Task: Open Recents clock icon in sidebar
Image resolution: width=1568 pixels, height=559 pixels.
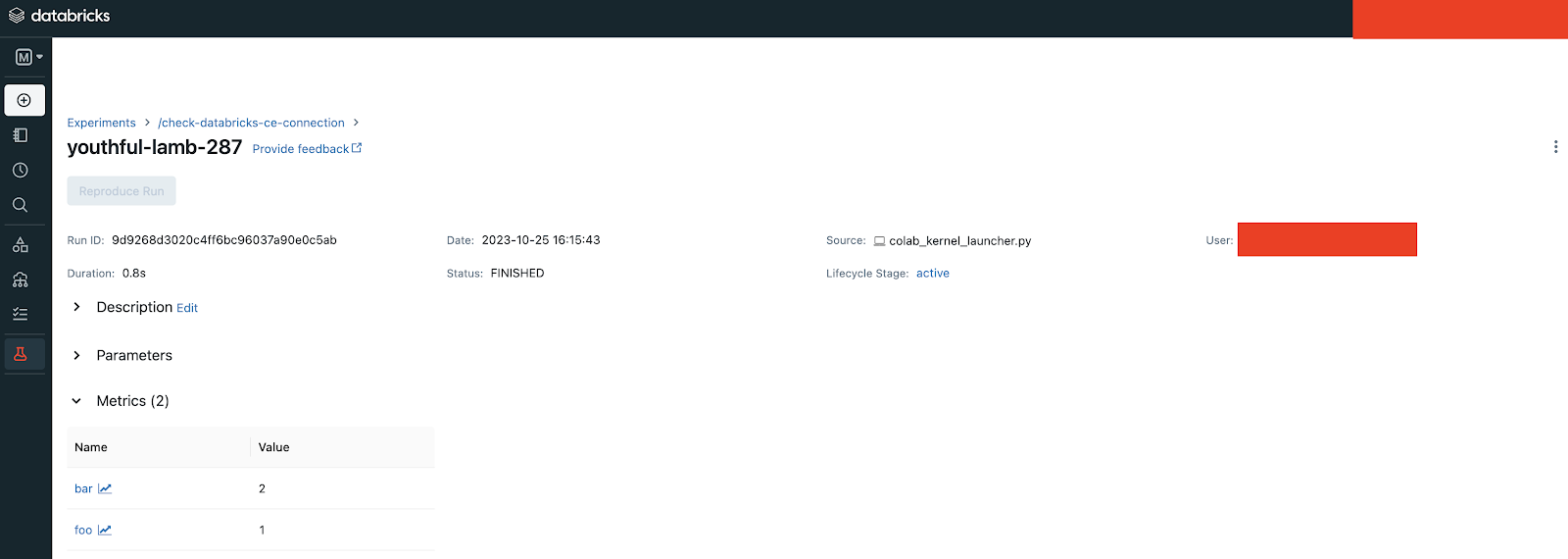Action: [x=21, y=171]
